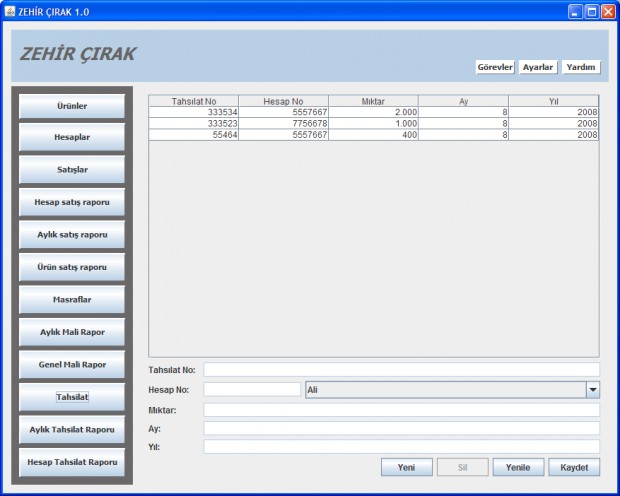Open Aylık satış raporu
Viewport: 620px width, 496px height.
72,235
